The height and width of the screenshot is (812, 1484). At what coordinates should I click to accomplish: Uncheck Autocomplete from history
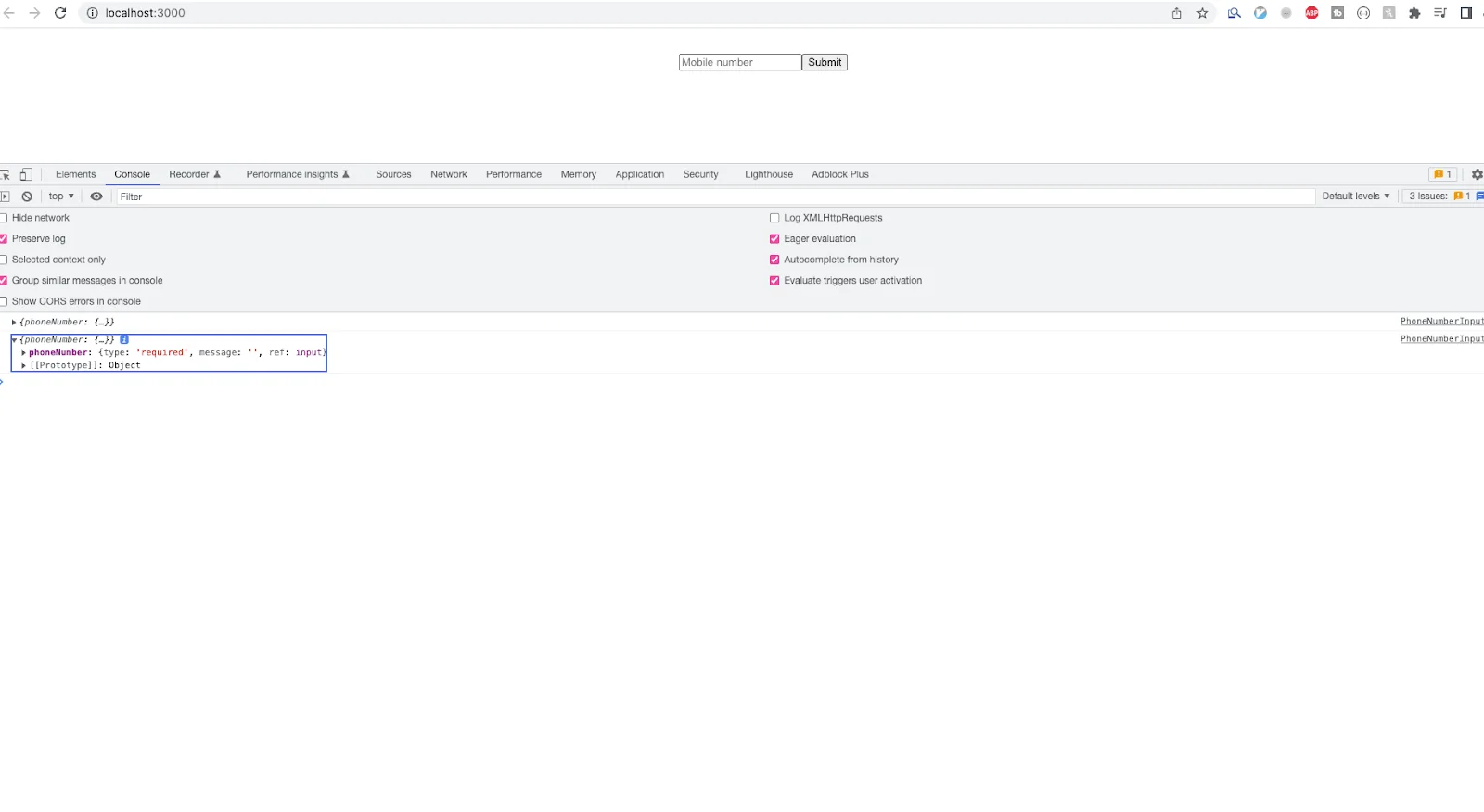pos(774,260)
